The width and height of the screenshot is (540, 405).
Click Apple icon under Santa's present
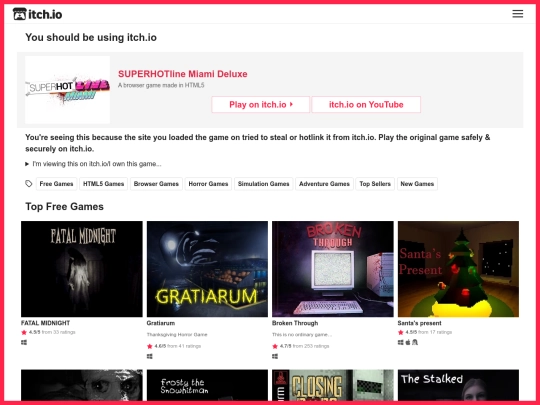pyautogui.click(x=408, y=342)
